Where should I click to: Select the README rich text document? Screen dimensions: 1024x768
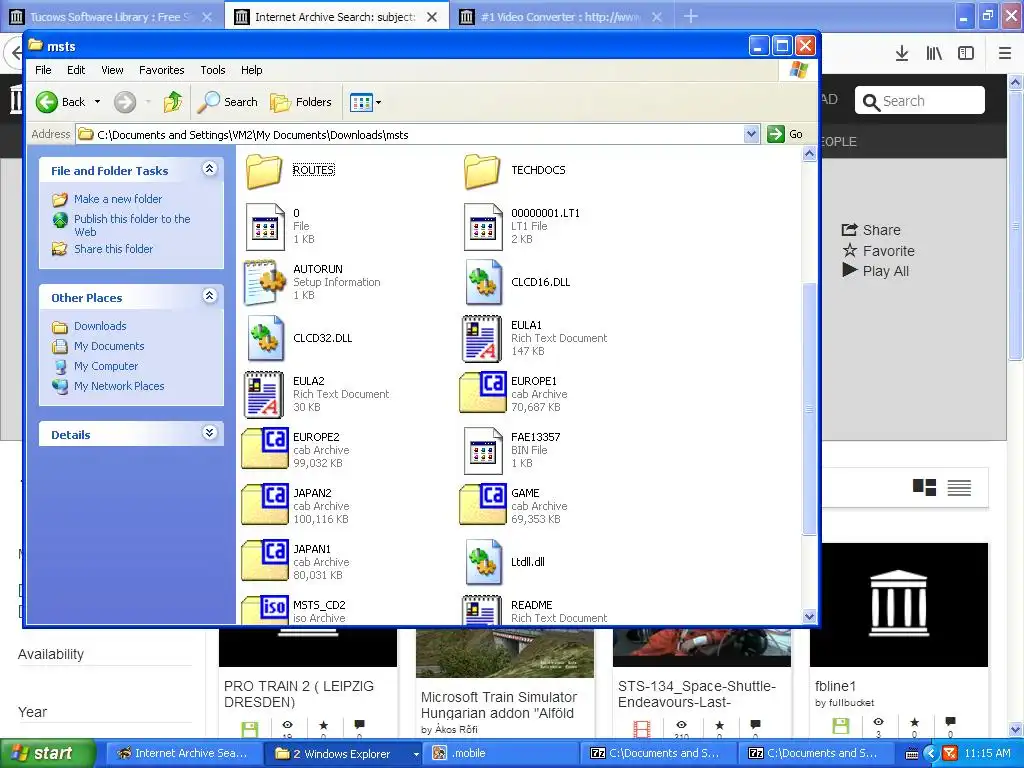[x=483, y=610]
